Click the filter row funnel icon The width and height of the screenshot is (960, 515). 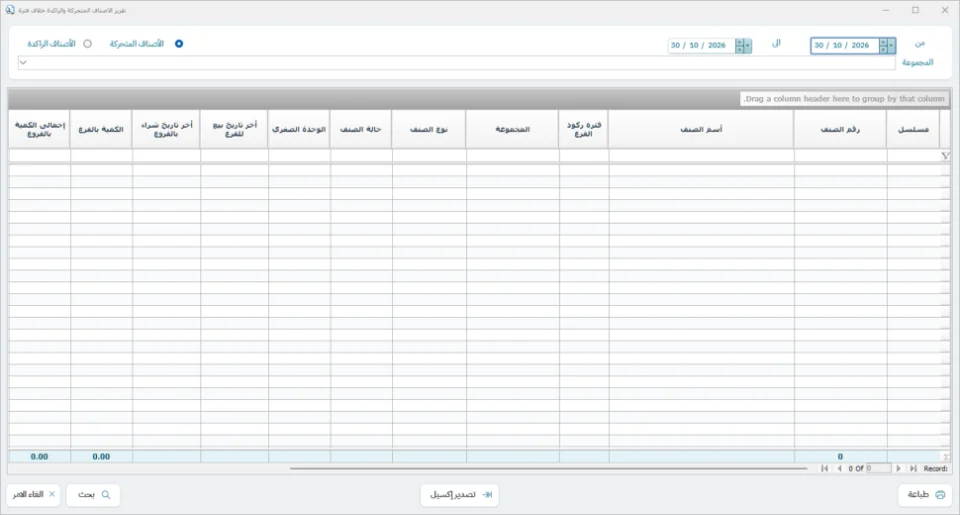[x=945, y=156]
